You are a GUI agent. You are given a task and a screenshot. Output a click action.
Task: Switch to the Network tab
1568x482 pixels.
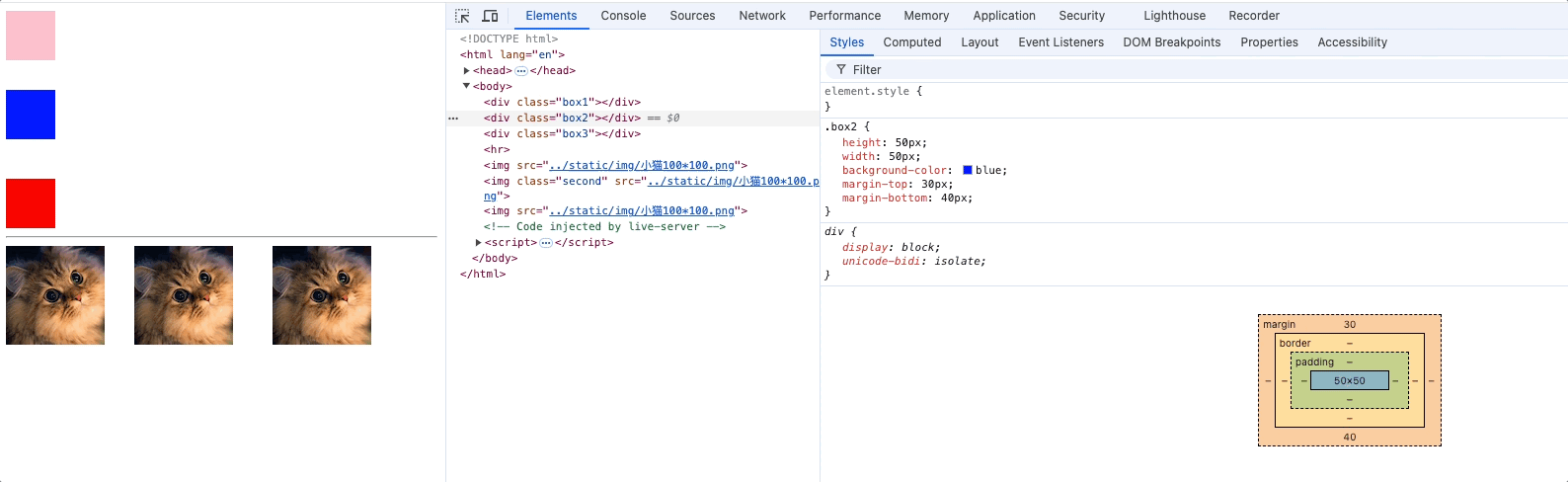762,16
